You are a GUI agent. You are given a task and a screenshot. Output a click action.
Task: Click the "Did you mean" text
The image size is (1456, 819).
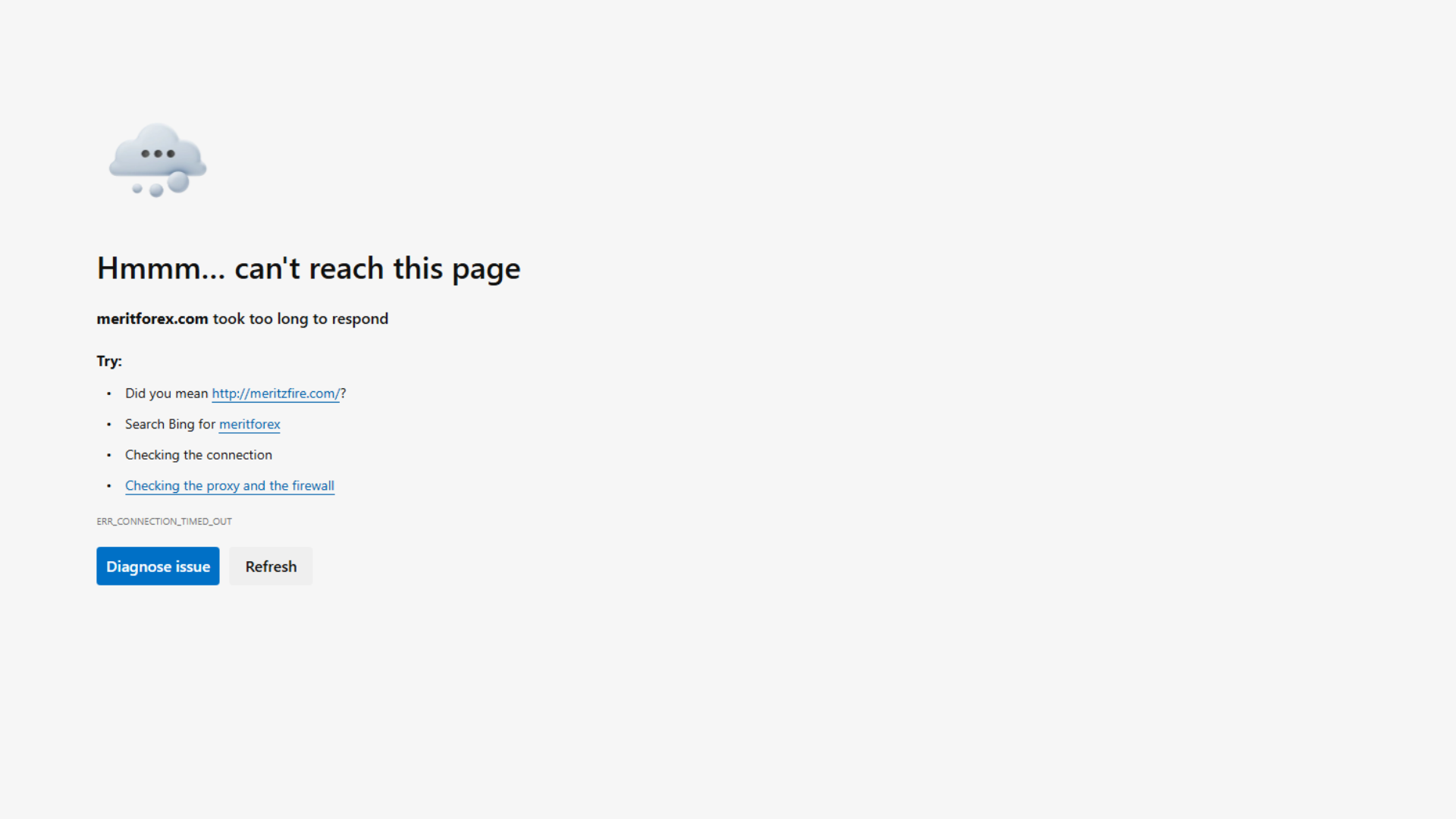167,394
